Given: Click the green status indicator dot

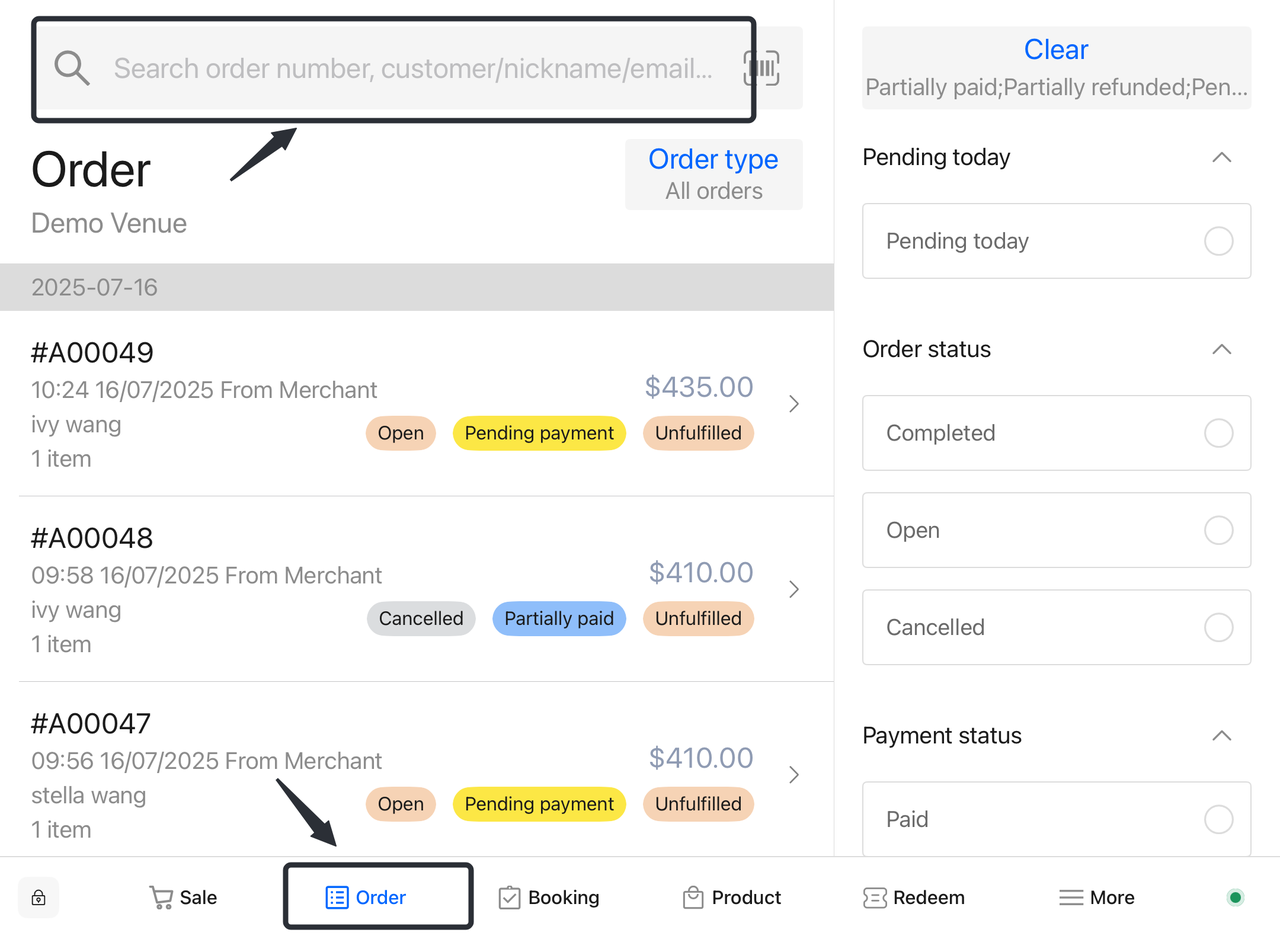Looking at the screenshot, I should (1235, 898).
